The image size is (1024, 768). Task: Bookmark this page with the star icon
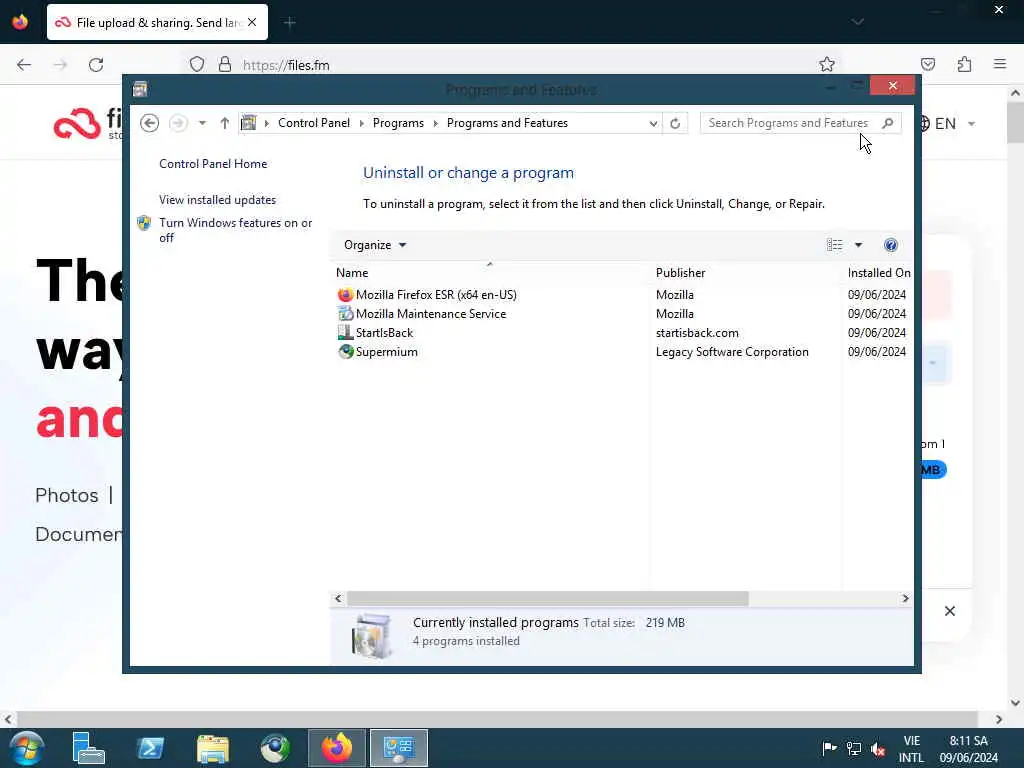827,64
